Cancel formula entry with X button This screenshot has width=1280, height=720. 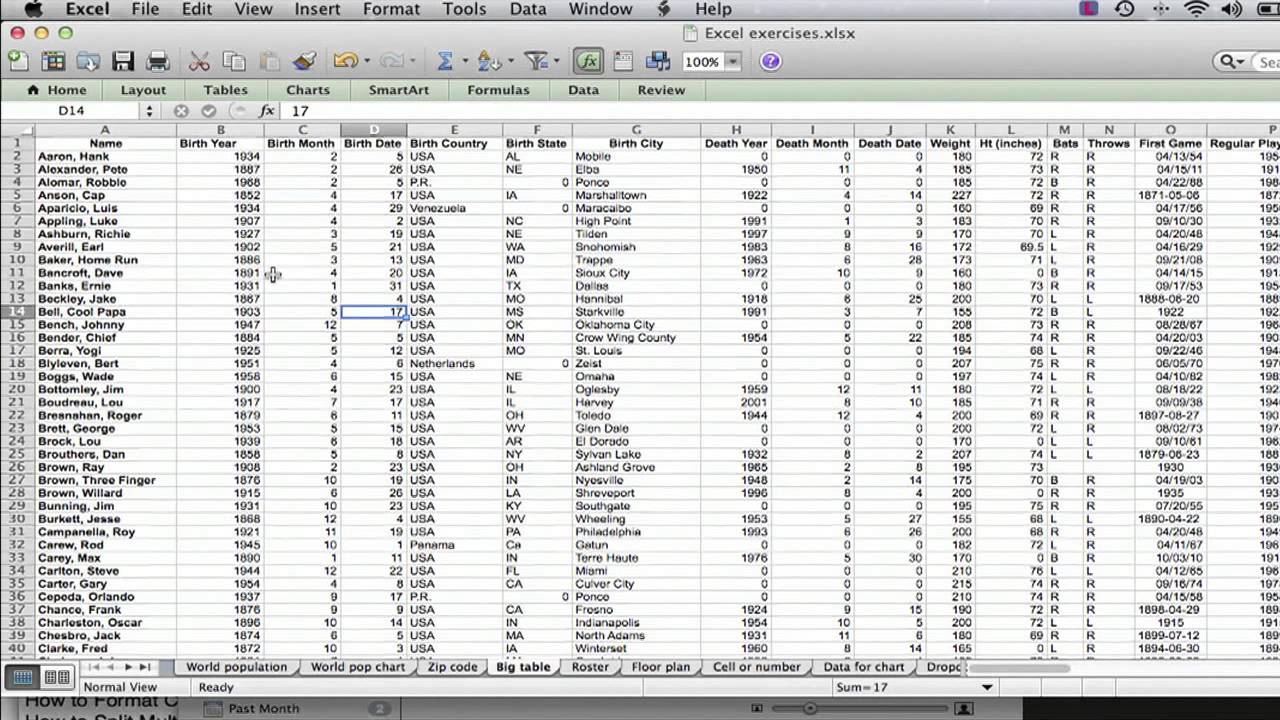tap(181, 111)
